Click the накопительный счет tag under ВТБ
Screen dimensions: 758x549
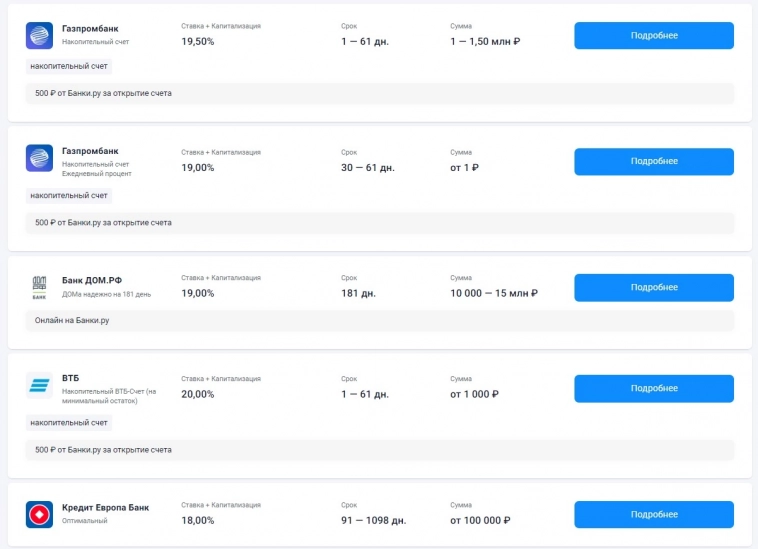pyautogui.click(x=69, y=423)
